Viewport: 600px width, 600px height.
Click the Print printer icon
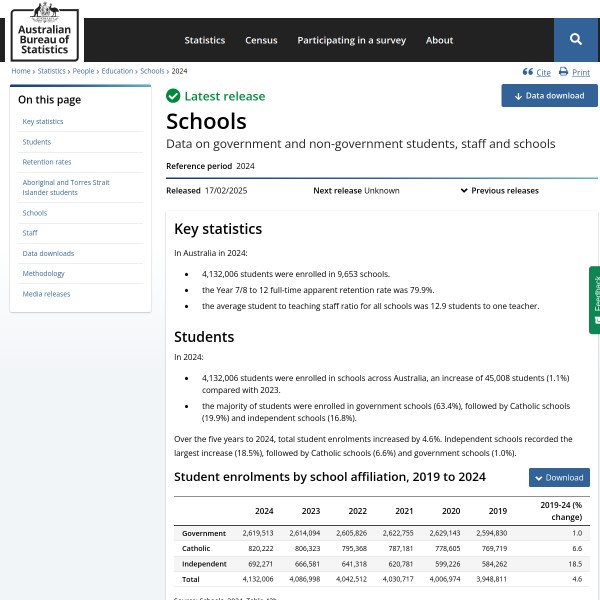pyautogui.click(x=563, y=72)
